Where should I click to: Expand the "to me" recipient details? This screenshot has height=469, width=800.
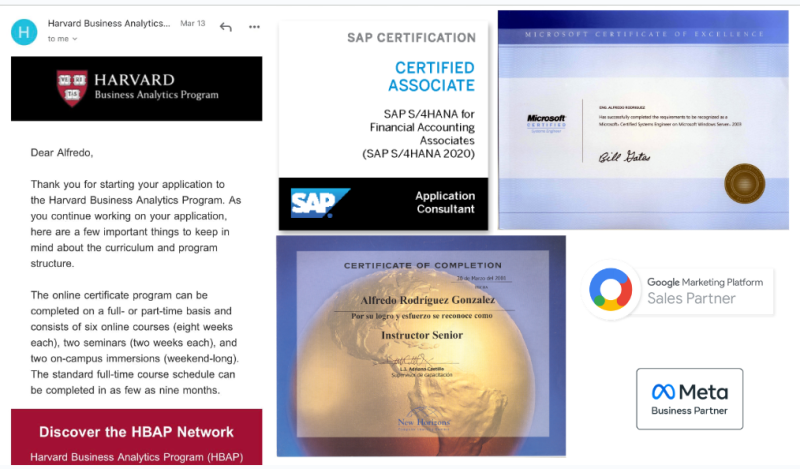(62, 39)
